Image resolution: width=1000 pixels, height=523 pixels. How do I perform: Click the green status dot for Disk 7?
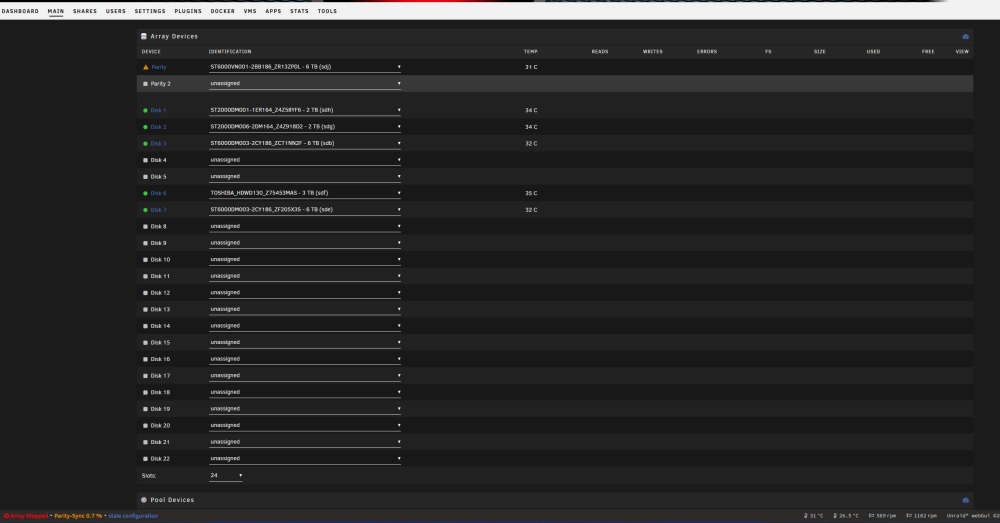coord(145,210)
